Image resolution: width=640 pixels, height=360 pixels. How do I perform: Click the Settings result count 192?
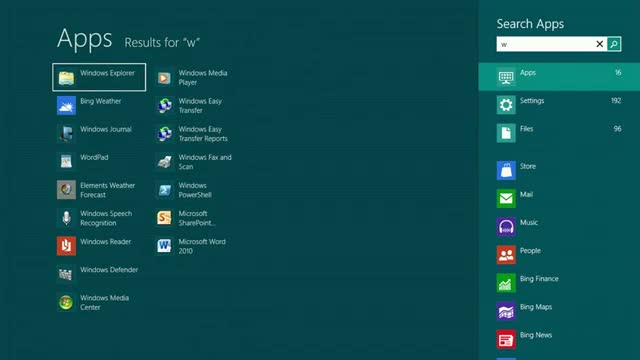[x=616, y=101]
